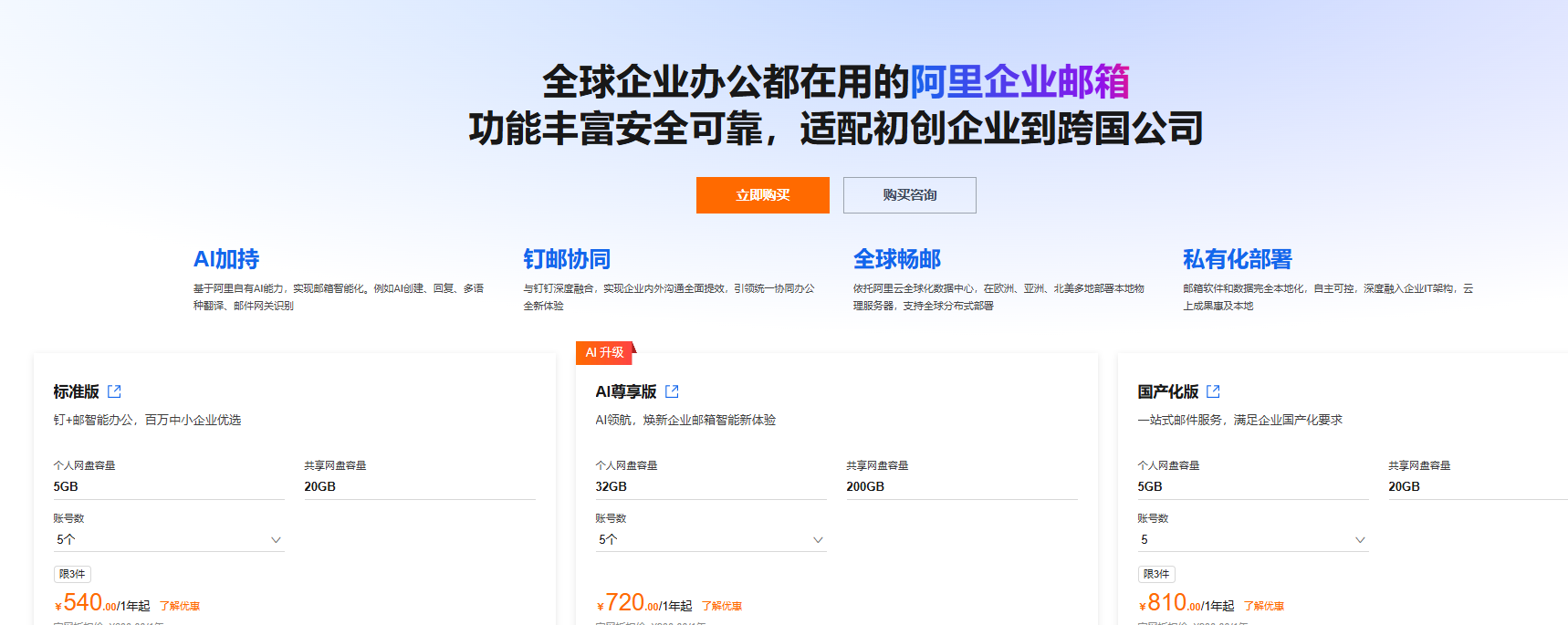Click 了解优惠 link next to ¥540 price
This screenshot has height=625, width=1568.
click(180, 606)
